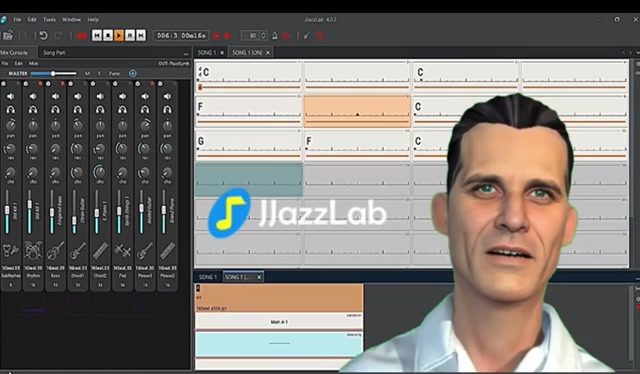
Task: Mute the Grand Piano channel speaker
Action: click(x=167, y=96)
